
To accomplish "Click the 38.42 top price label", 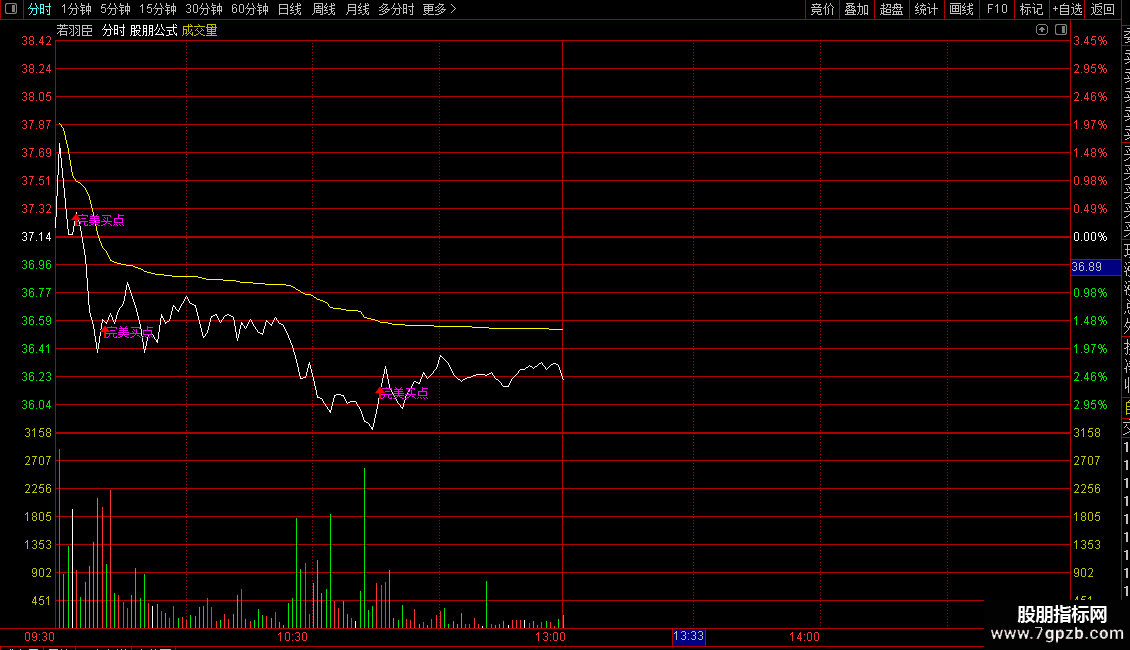I will [37, 40].
